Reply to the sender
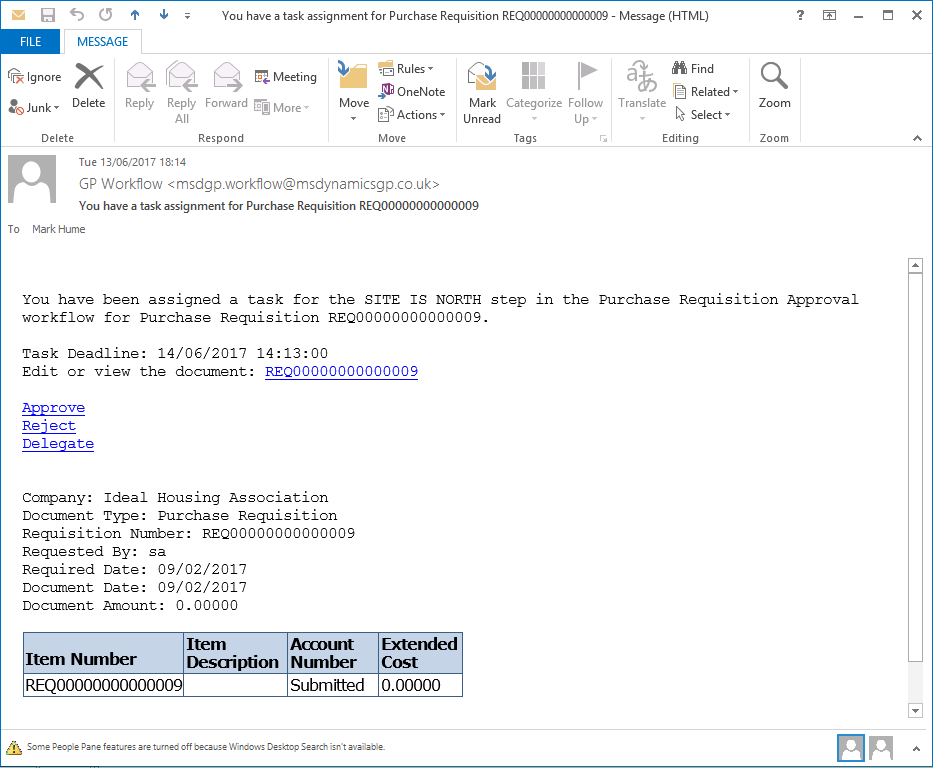933x768 pixels. click(139, 88)
